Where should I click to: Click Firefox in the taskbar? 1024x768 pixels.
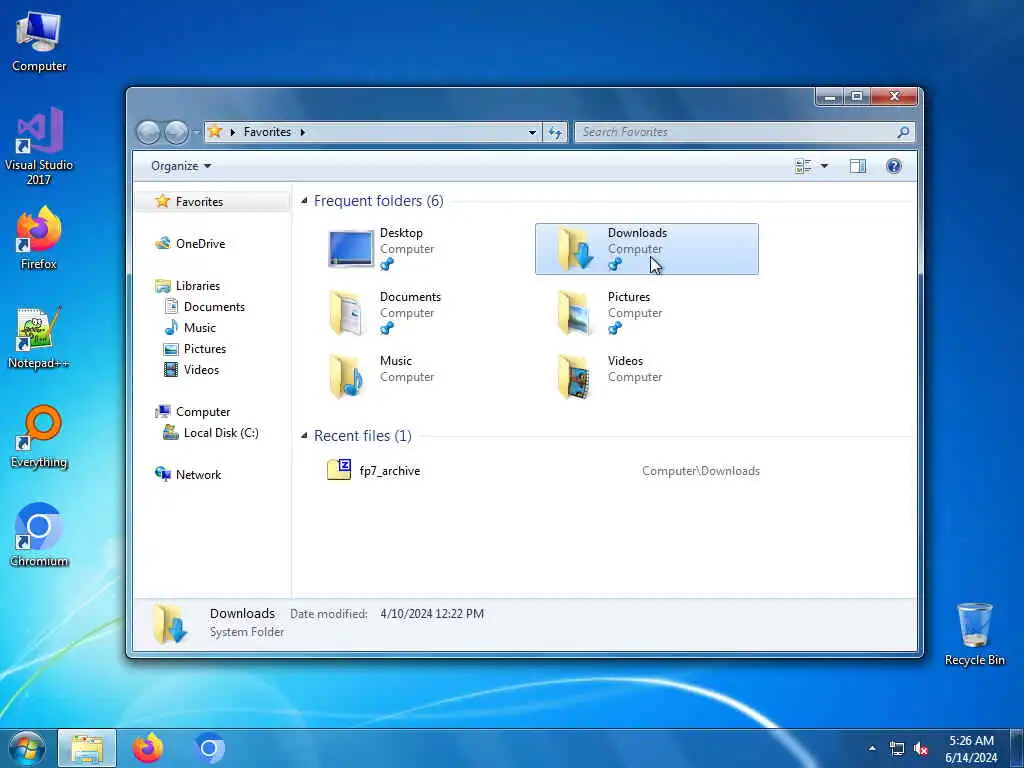click(x=148, y=748)
